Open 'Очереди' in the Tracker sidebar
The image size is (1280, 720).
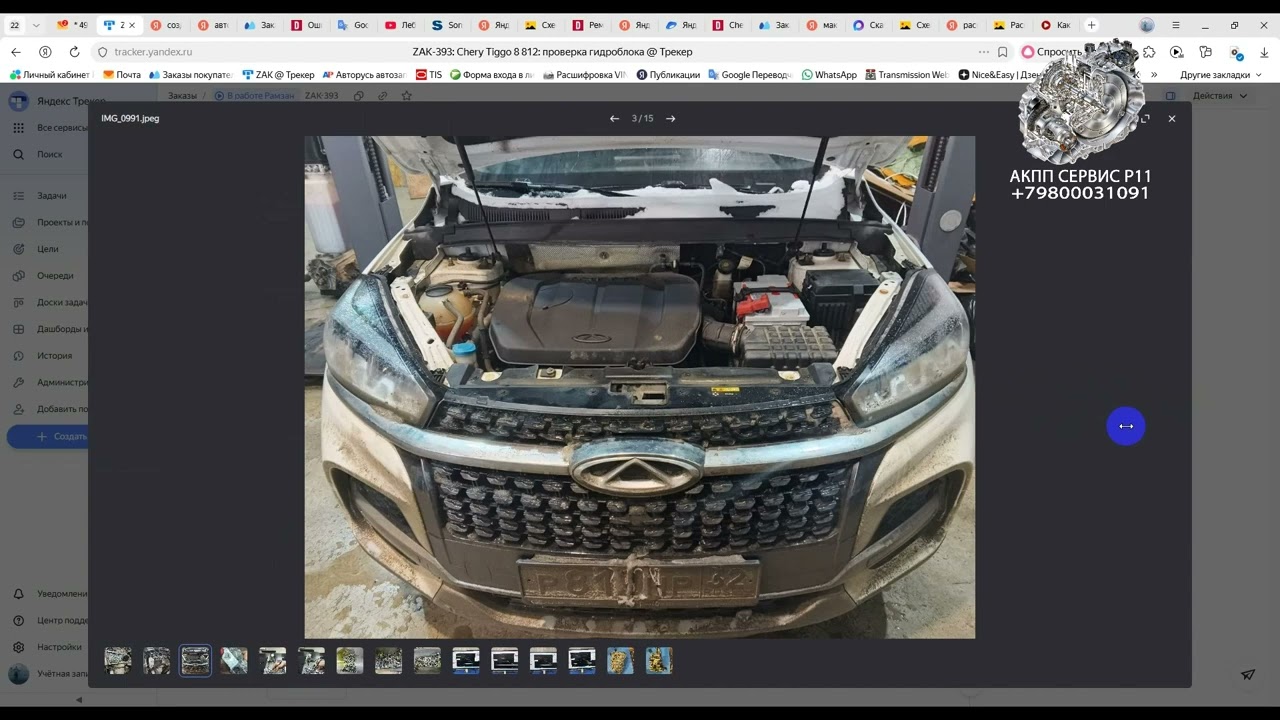pos(55,276)
